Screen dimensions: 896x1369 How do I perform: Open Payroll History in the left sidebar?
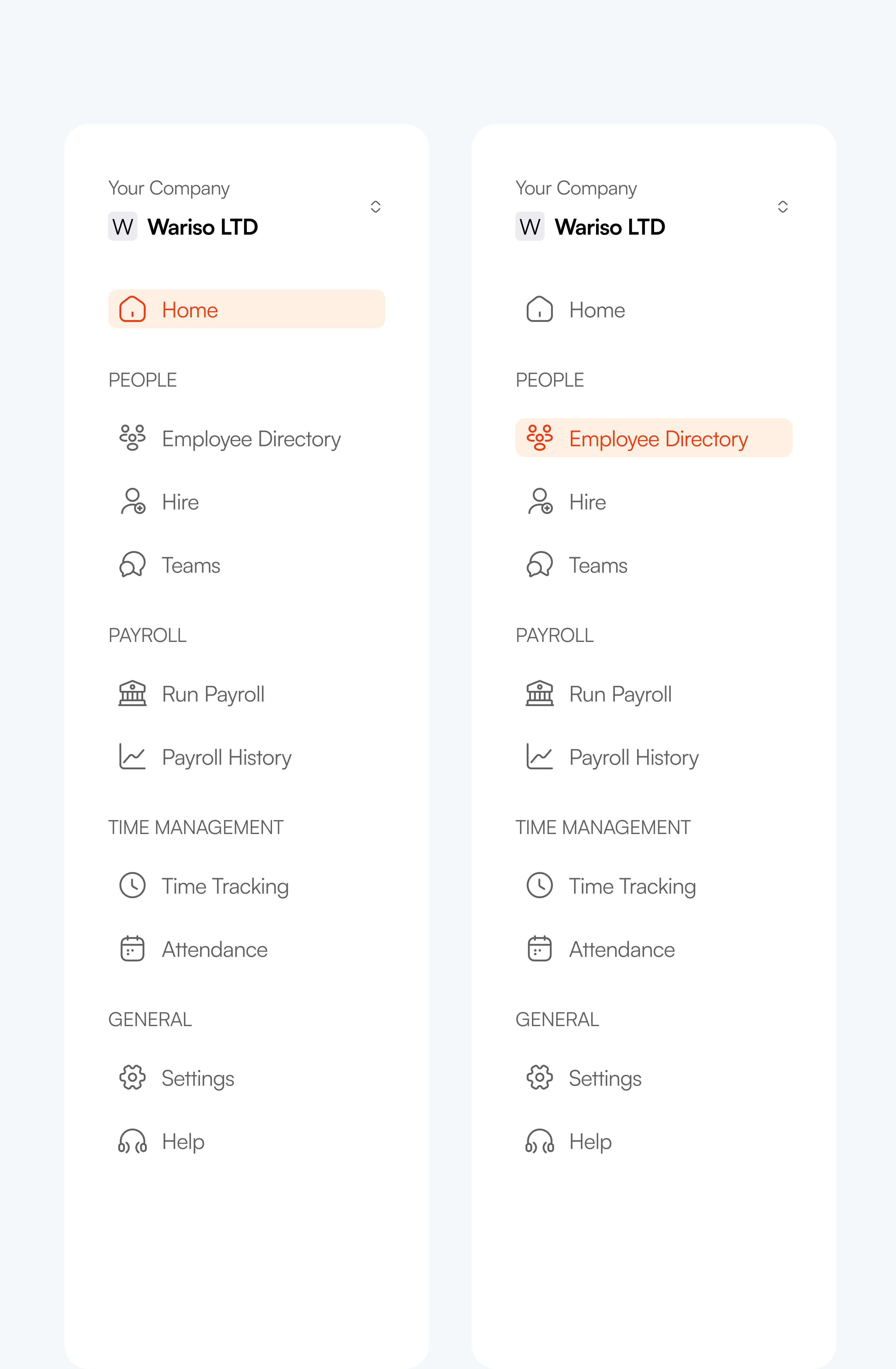[247, 757]
